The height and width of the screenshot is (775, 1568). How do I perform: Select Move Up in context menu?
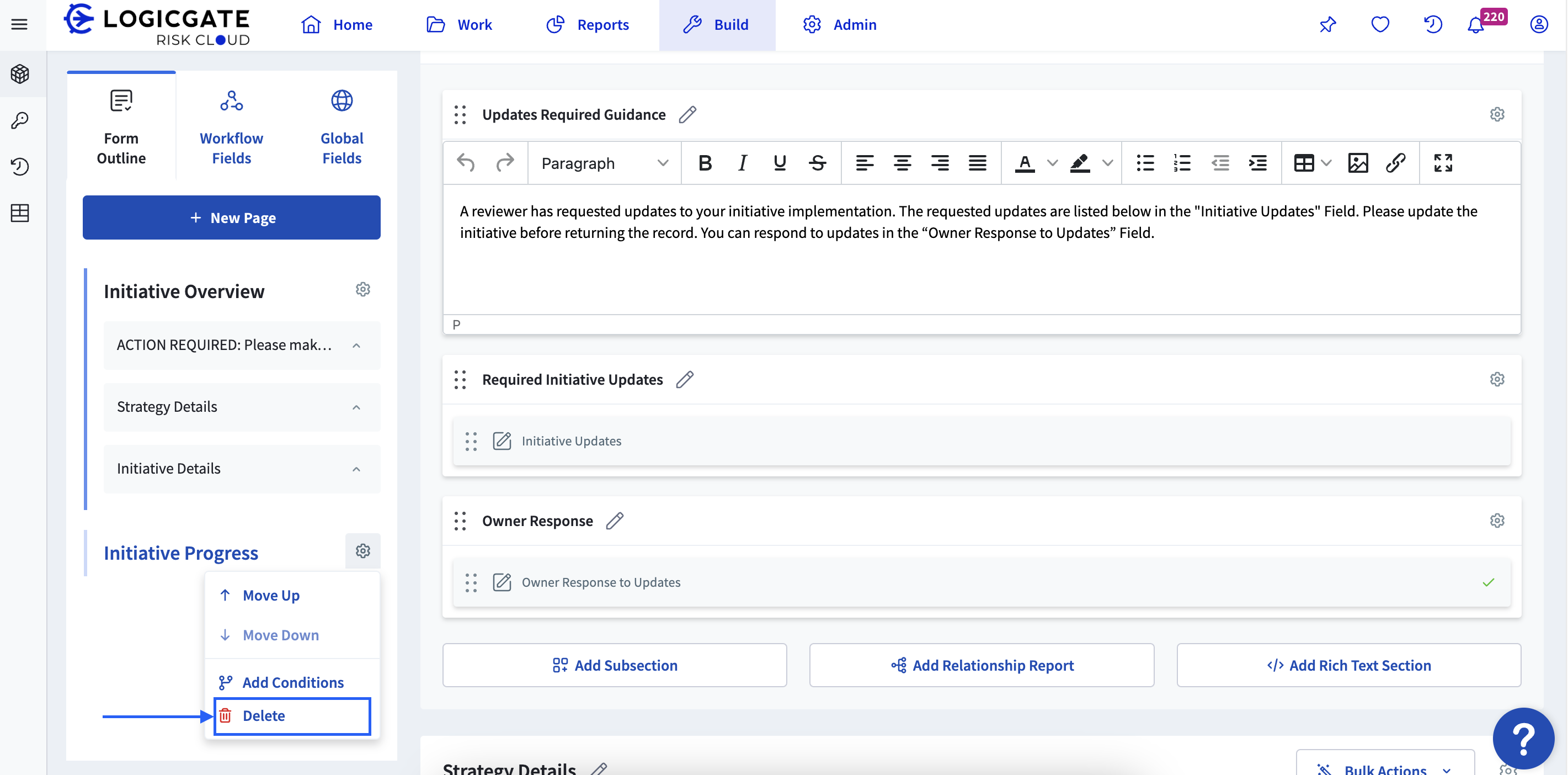(292, 595)
